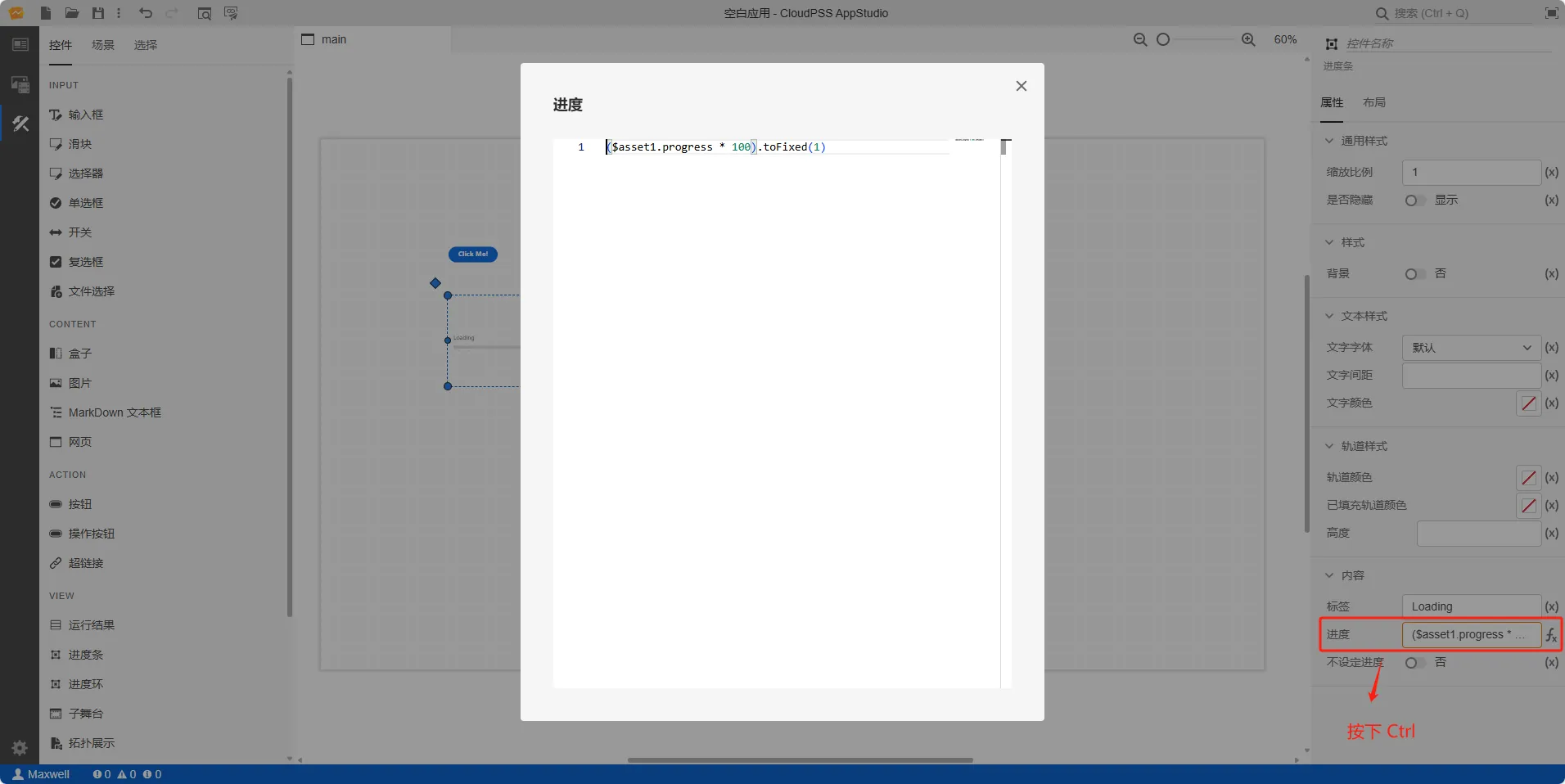The width and height of the screenshot is (1565, 784).
Task: Switch to the 场景 tab
Action: pos(102,45)
